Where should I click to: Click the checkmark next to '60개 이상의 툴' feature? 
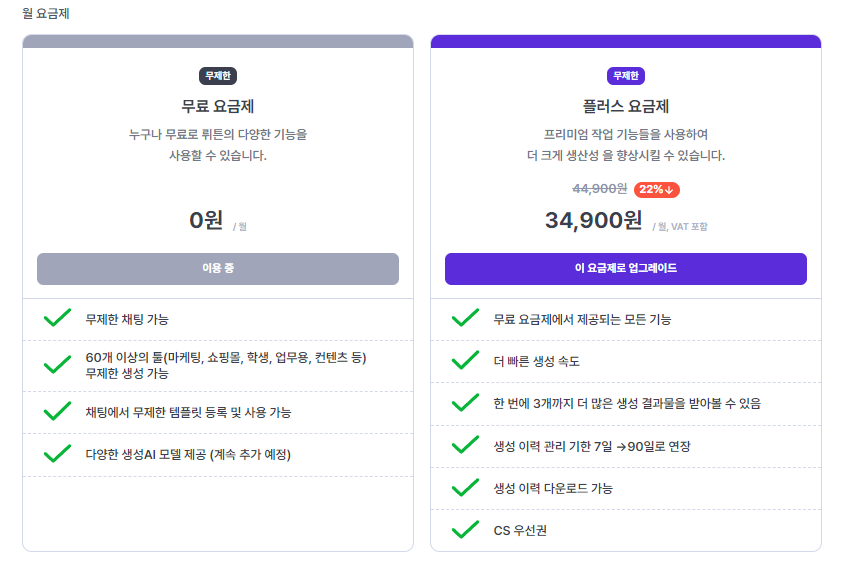[x=57, y=364]
